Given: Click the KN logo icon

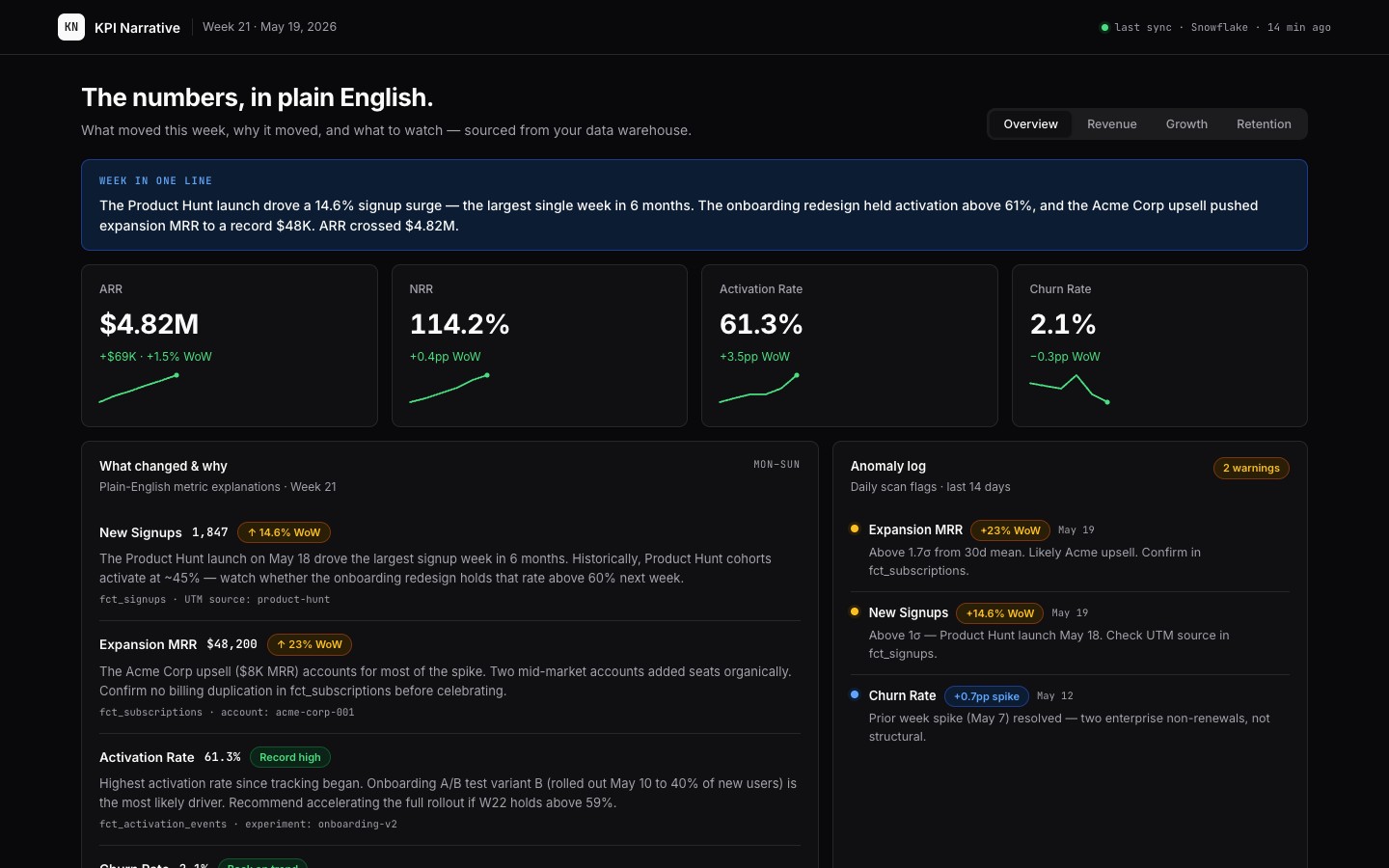Looking at the screenshot, I should (71, 27).
